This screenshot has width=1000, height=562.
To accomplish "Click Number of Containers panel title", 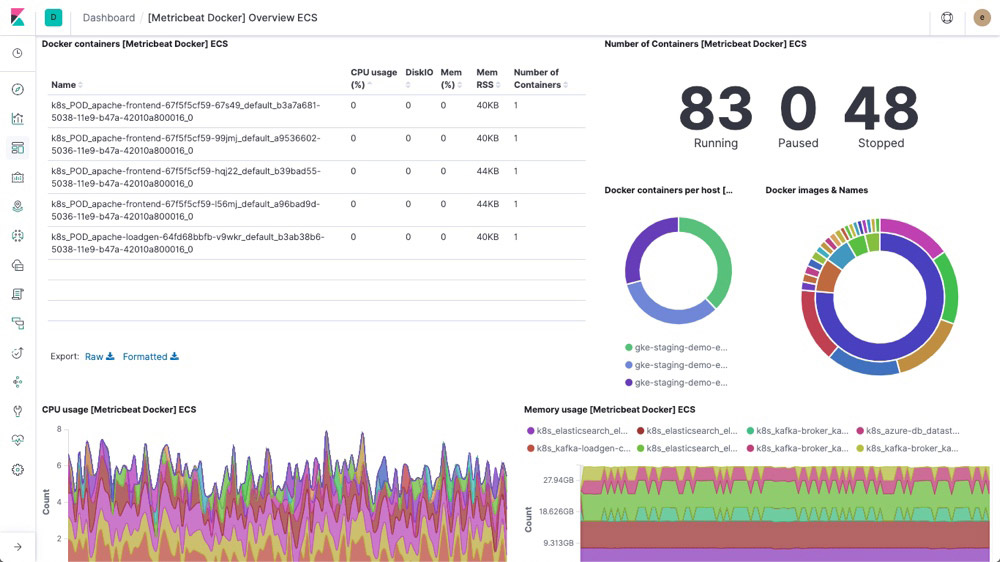I will [705, 44].
